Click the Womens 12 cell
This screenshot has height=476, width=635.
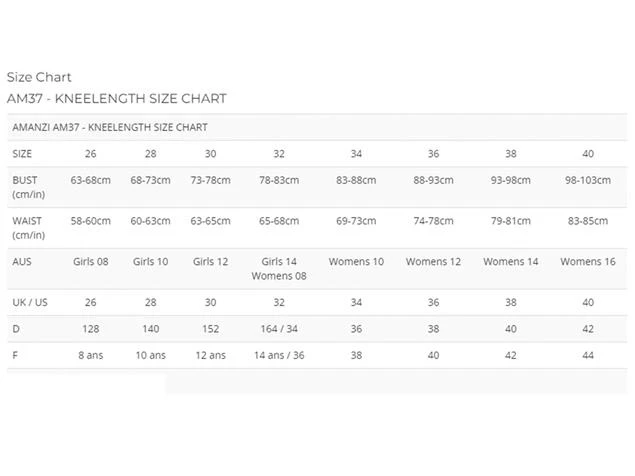(433, 262)
